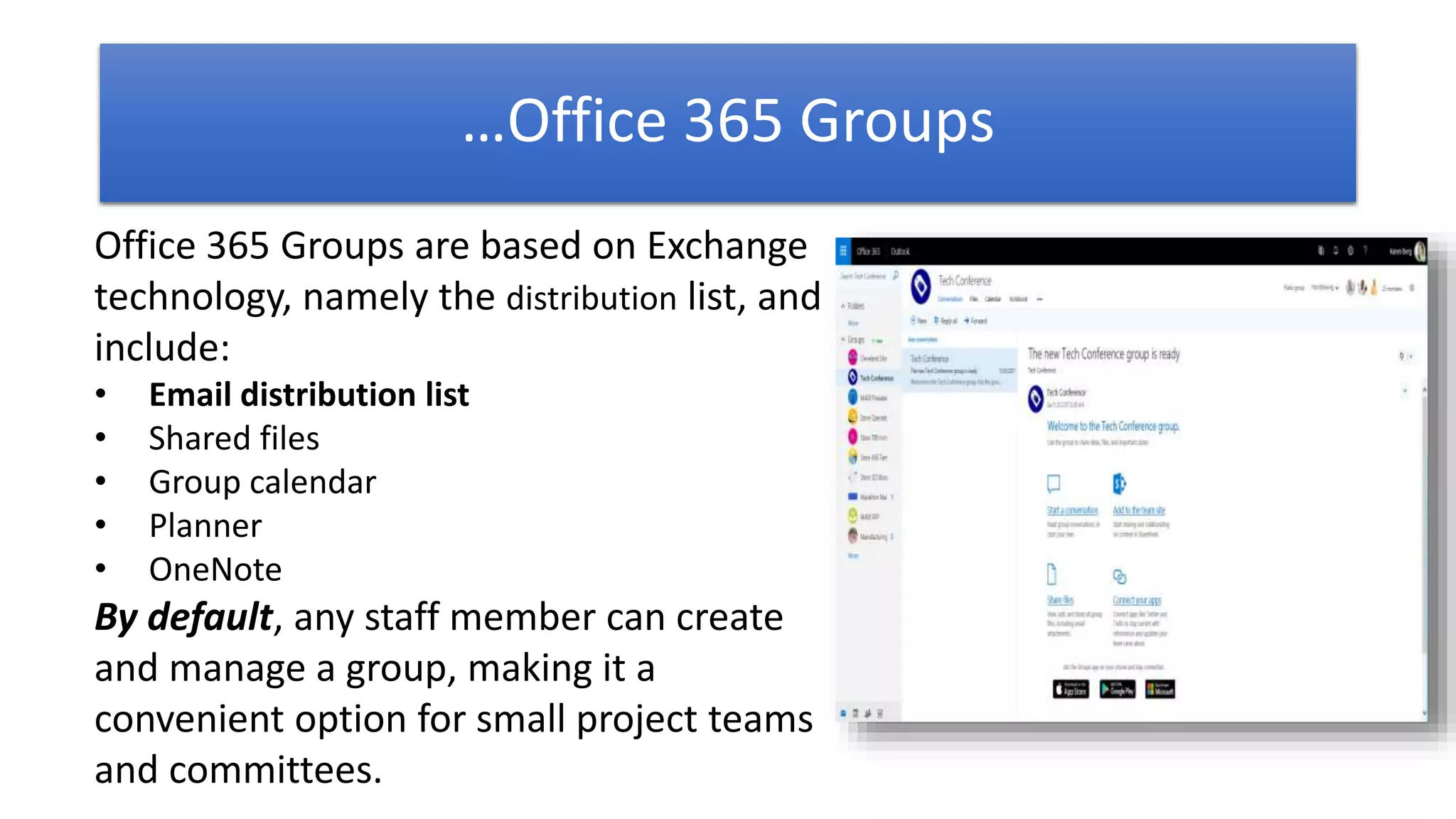Select Tech Conference message in conversation list
This screenshot has width=1456, height=819.
click(x=961, y=369)
